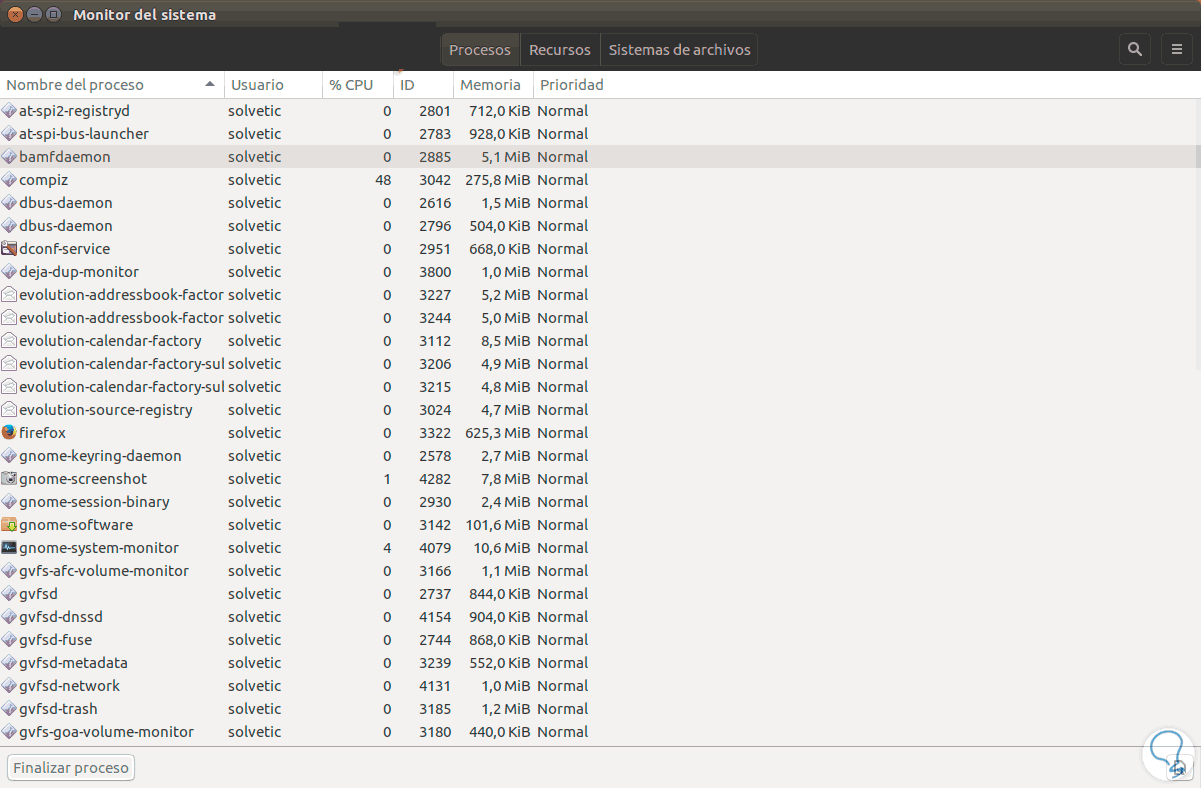Click process ID 4079
The height and width of the screenshot is (788, 1201).
(x=435, y=548)
